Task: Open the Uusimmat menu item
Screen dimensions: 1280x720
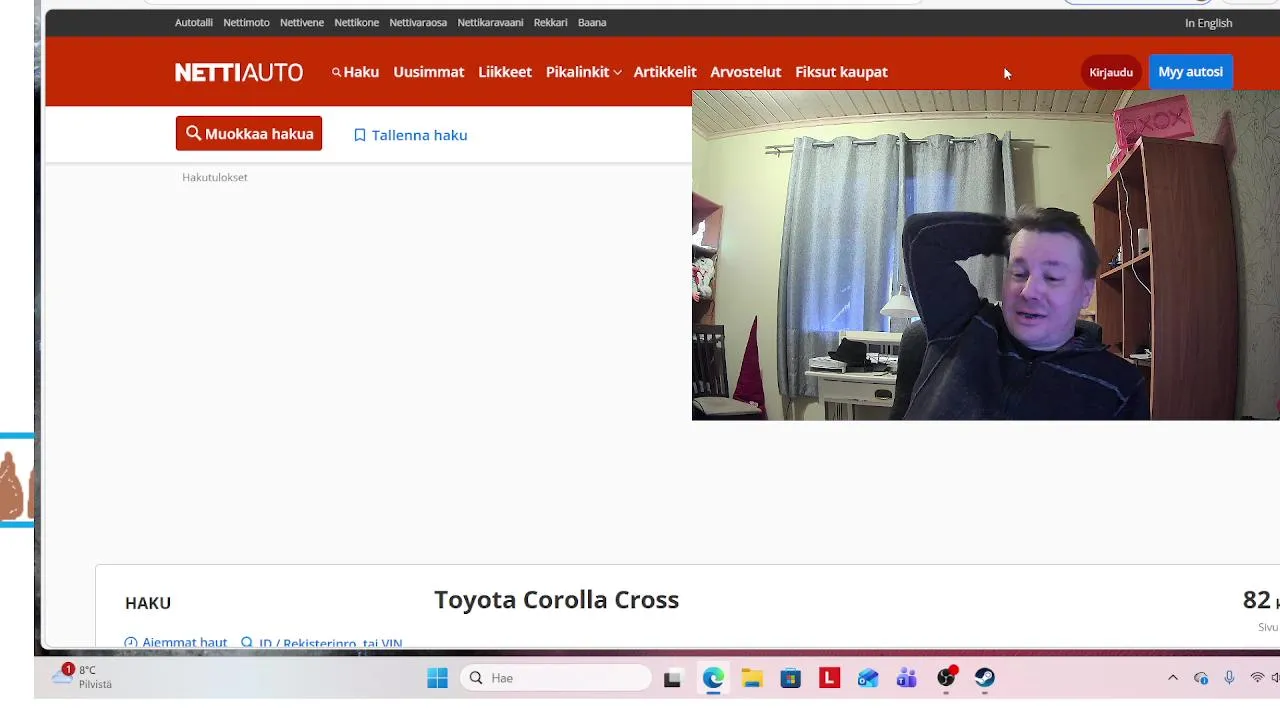Action: (429, 72)
